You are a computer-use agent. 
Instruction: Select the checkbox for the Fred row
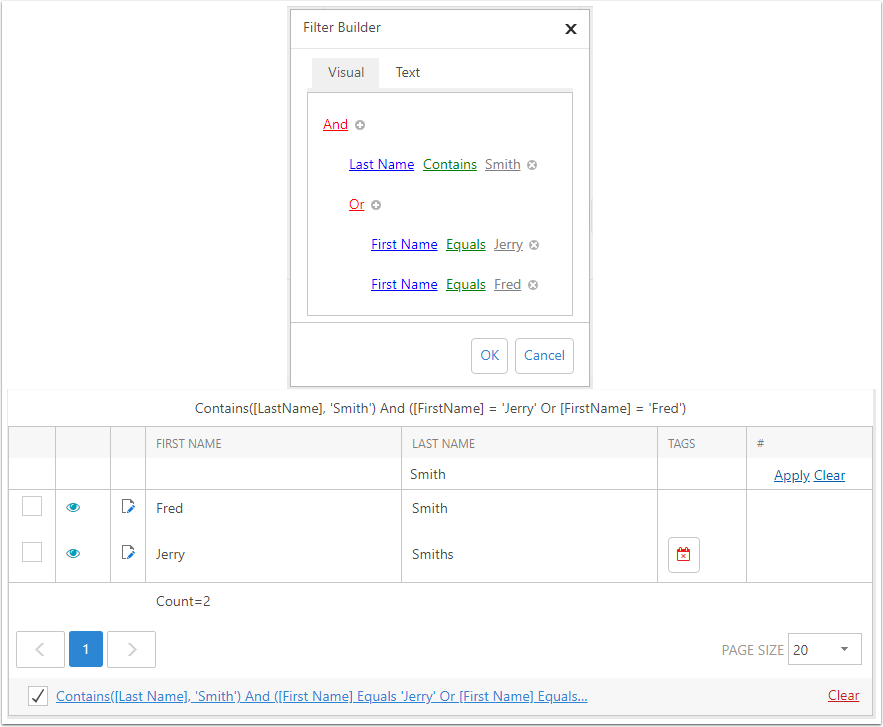coord(32,506)
